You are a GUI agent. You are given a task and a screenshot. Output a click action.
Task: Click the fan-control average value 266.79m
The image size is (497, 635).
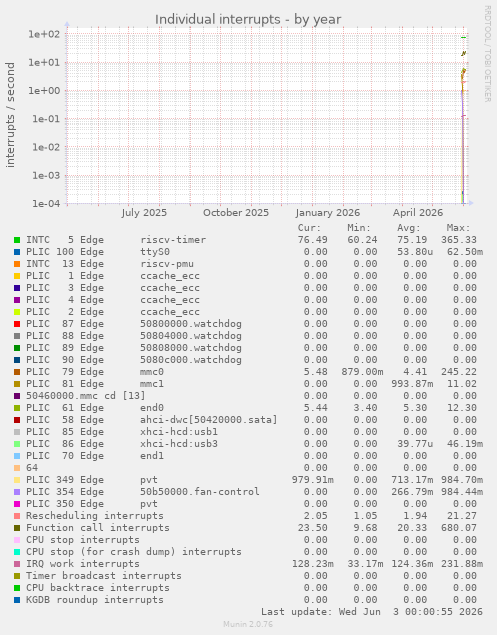(412, 492)
